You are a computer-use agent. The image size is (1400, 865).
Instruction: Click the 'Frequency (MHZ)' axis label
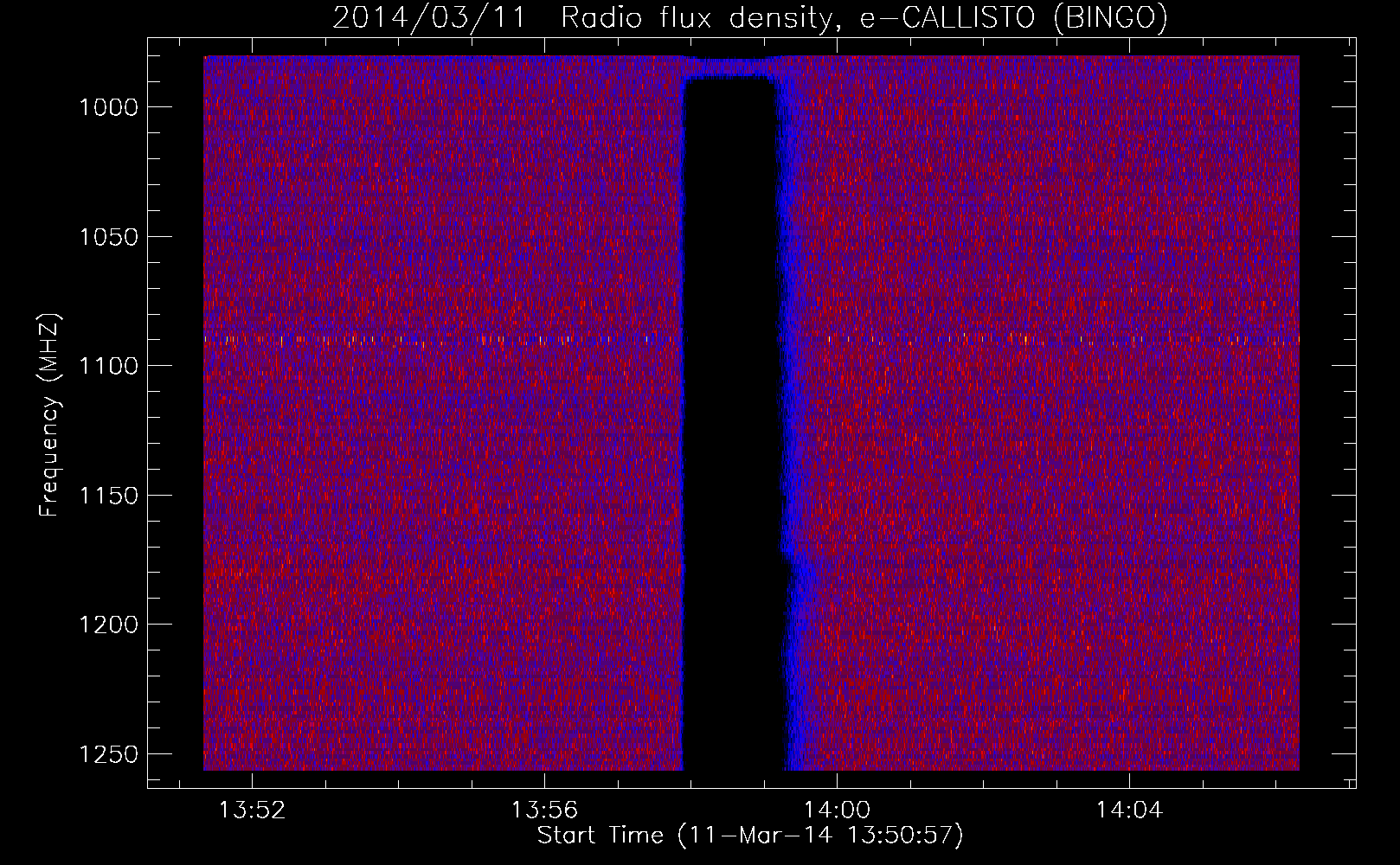[x=50, y=415]
